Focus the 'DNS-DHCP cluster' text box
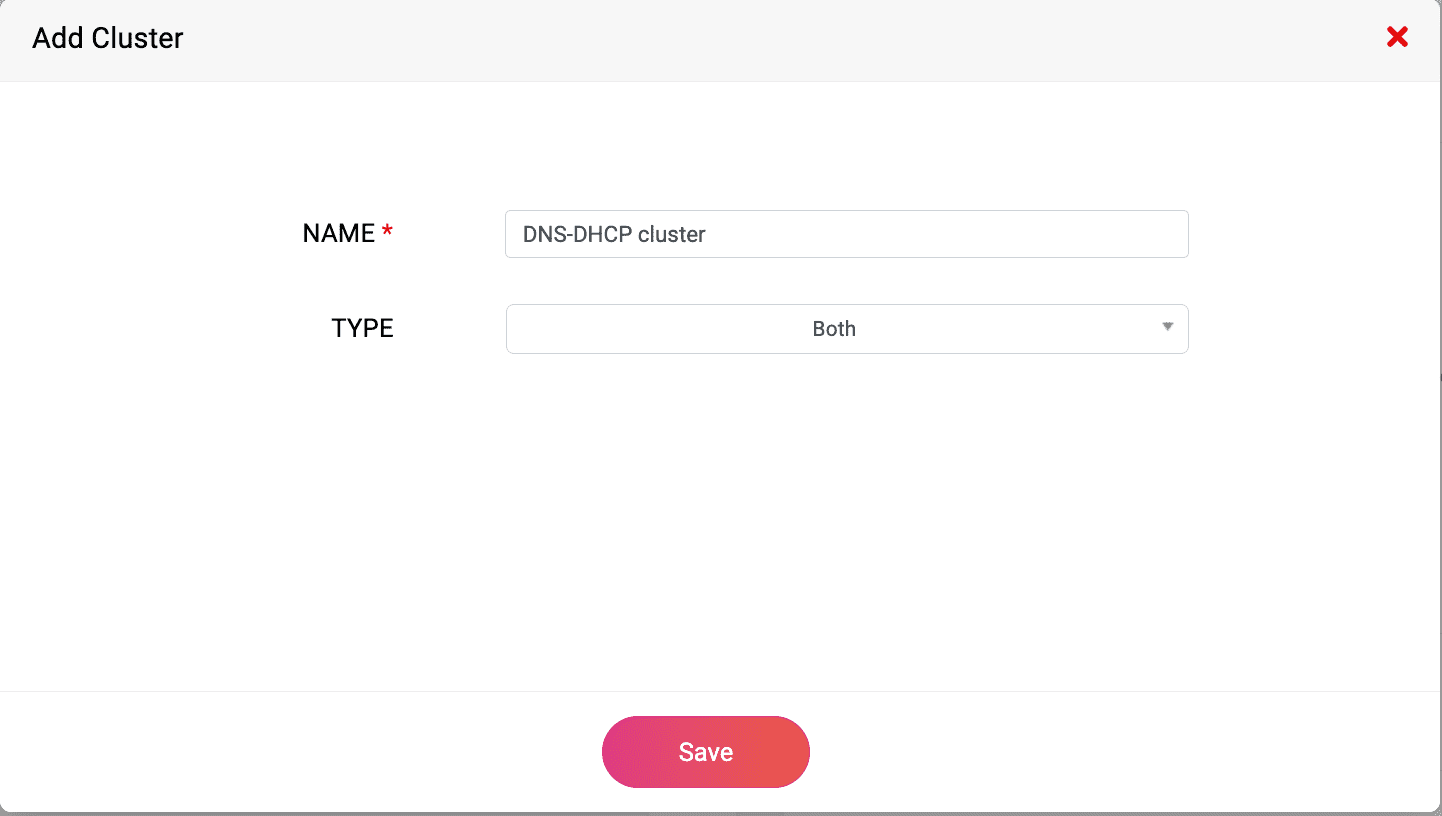Image resolution: width=1442 pixels, height=816 pixels. click(x=846, y=234)
